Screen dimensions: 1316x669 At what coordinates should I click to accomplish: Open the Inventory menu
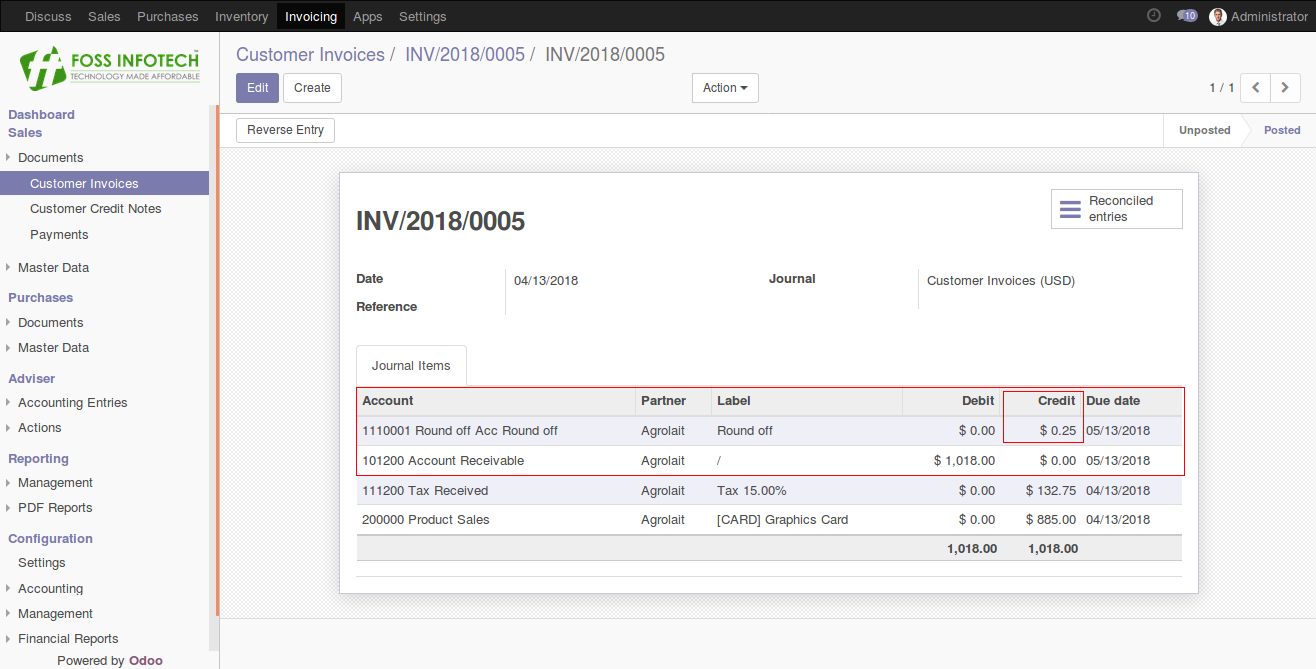(241, 16)
